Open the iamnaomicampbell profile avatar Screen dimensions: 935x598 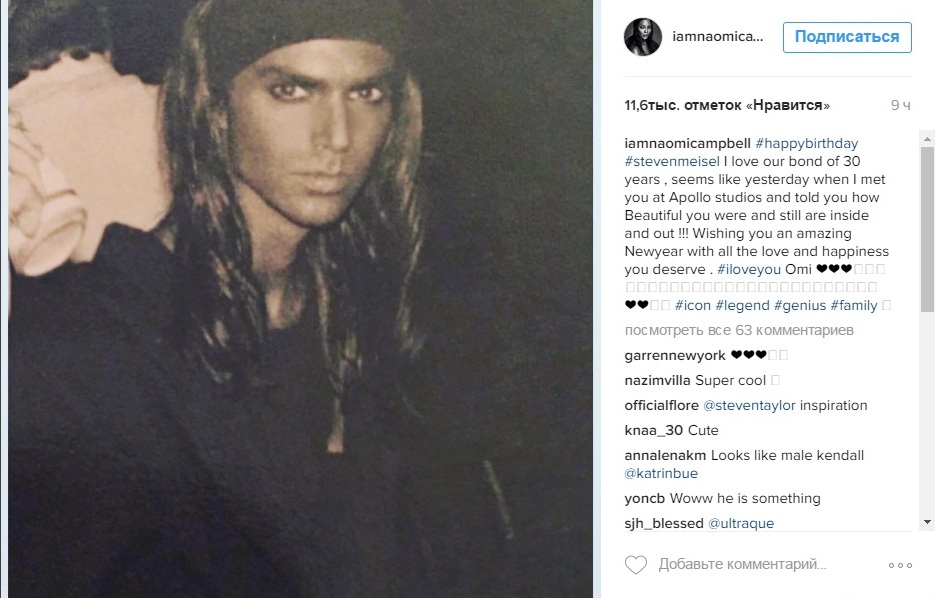click(643, 37)
